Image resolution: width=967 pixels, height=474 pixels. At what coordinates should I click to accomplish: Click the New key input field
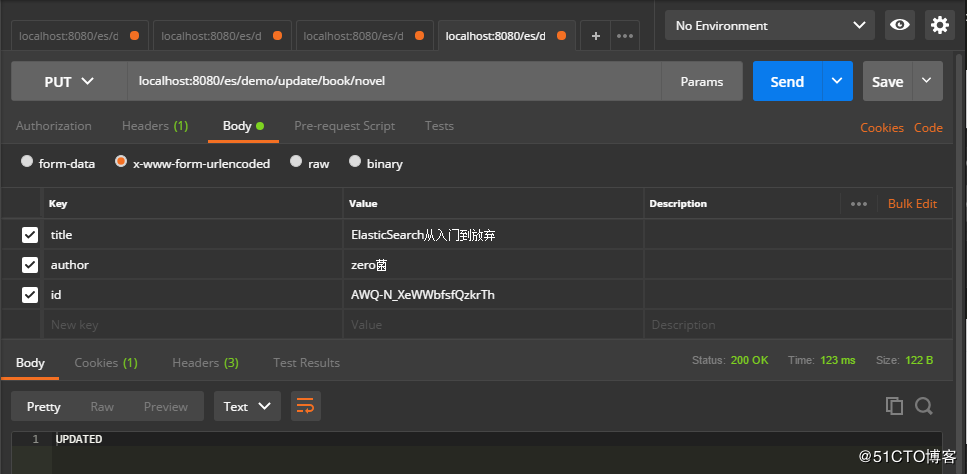192,325
